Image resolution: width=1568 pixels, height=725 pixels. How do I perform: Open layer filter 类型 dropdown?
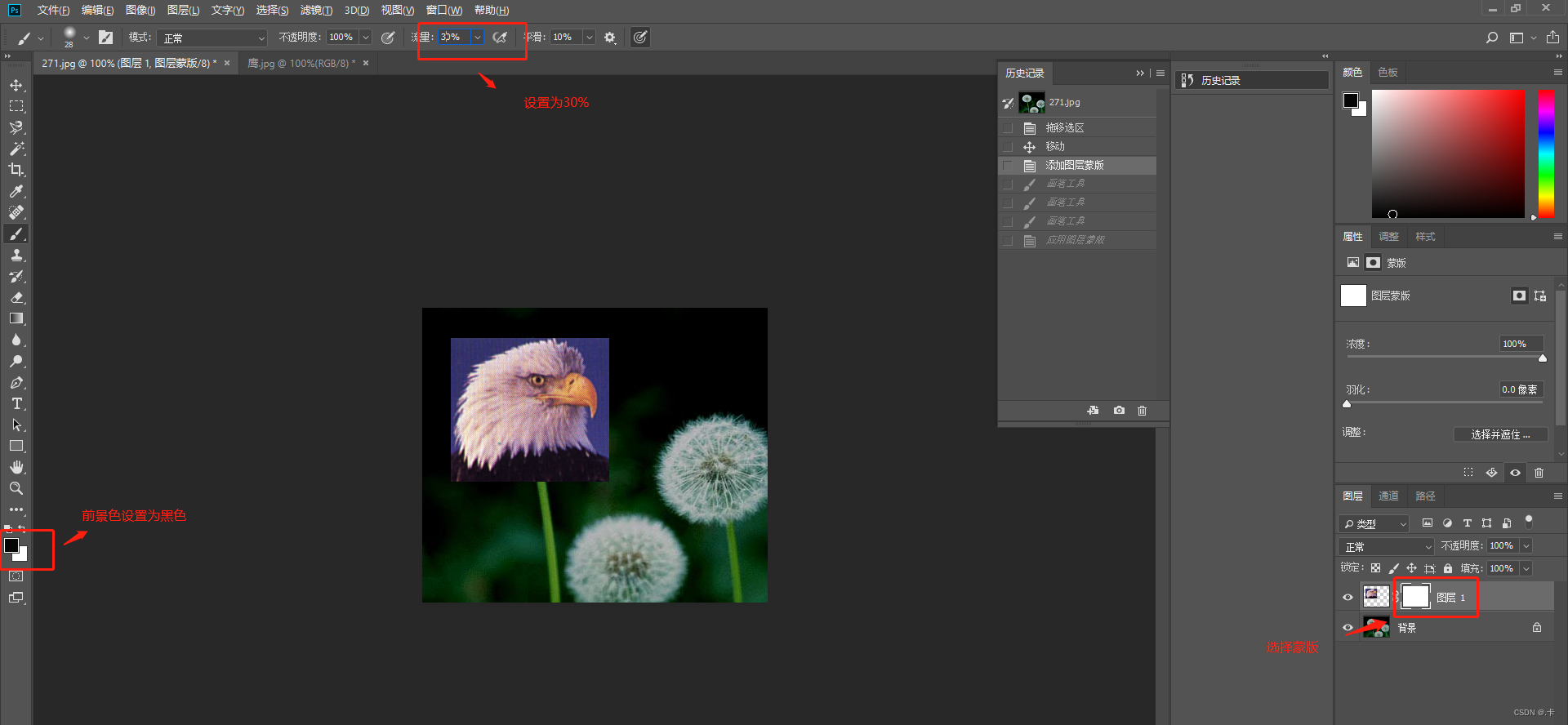(1374, 524)
